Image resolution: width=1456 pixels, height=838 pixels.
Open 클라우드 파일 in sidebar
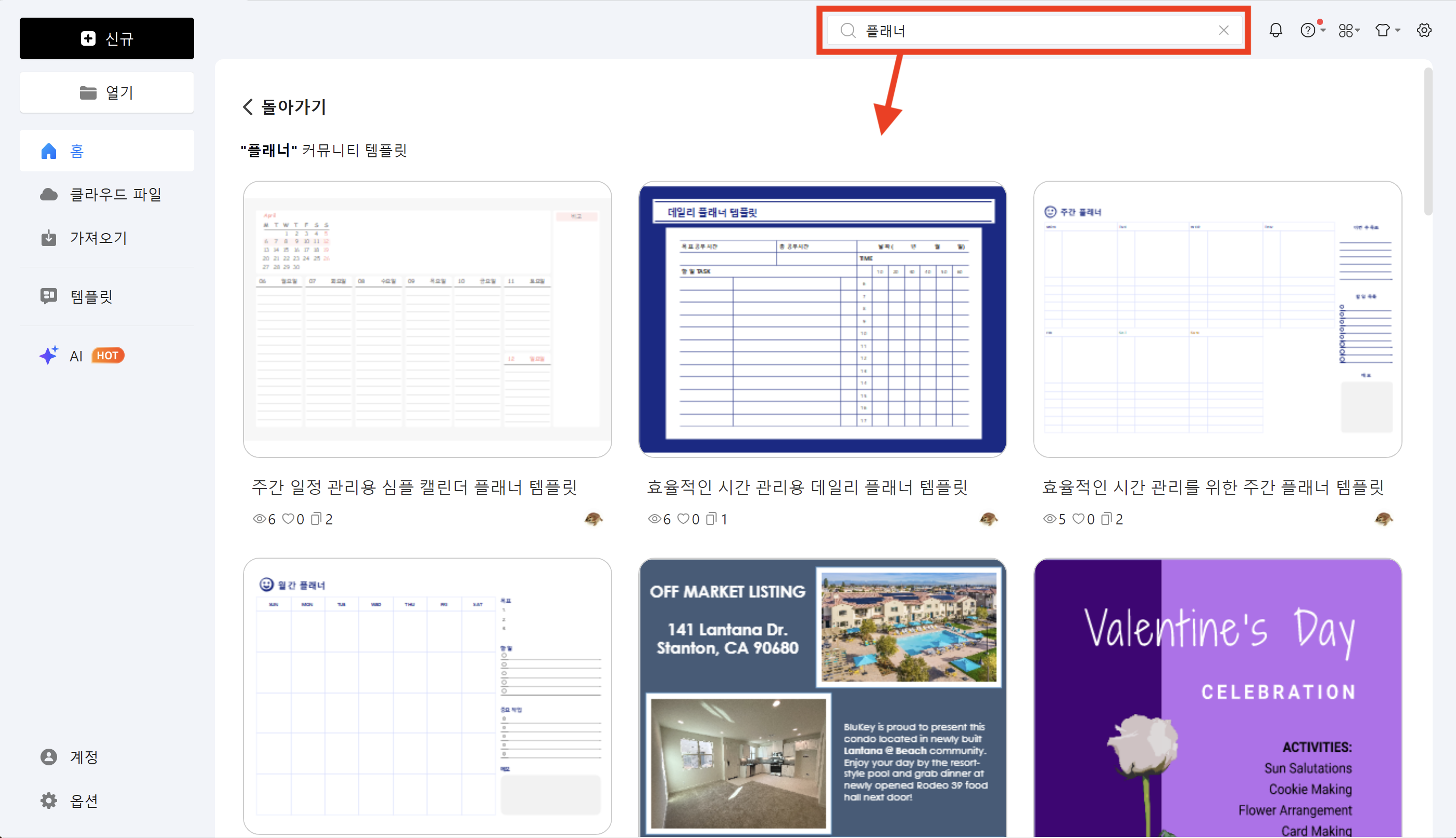point(115,195)
